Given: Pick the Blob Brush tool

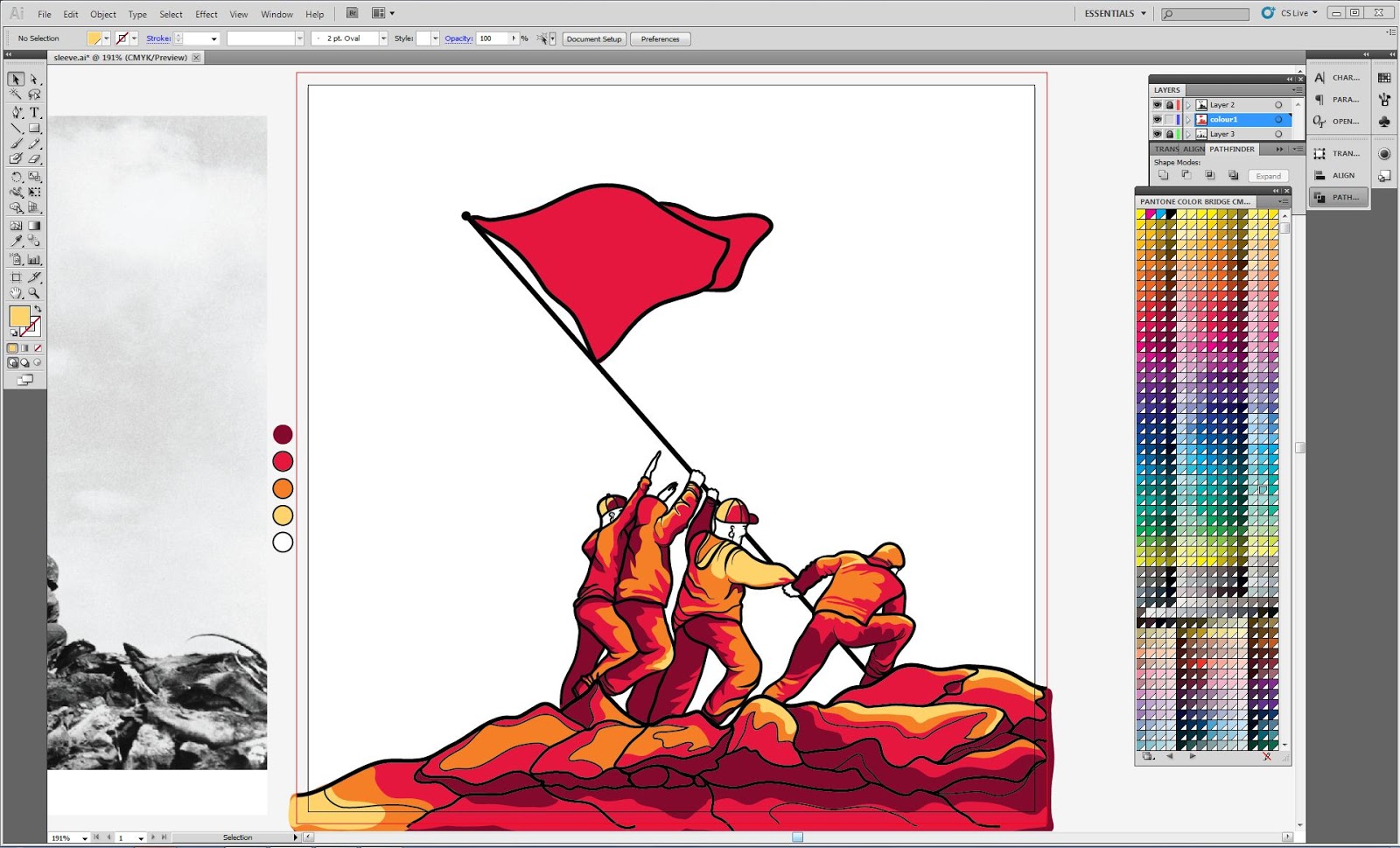Looking at the screenshot, I should point(16,159).
